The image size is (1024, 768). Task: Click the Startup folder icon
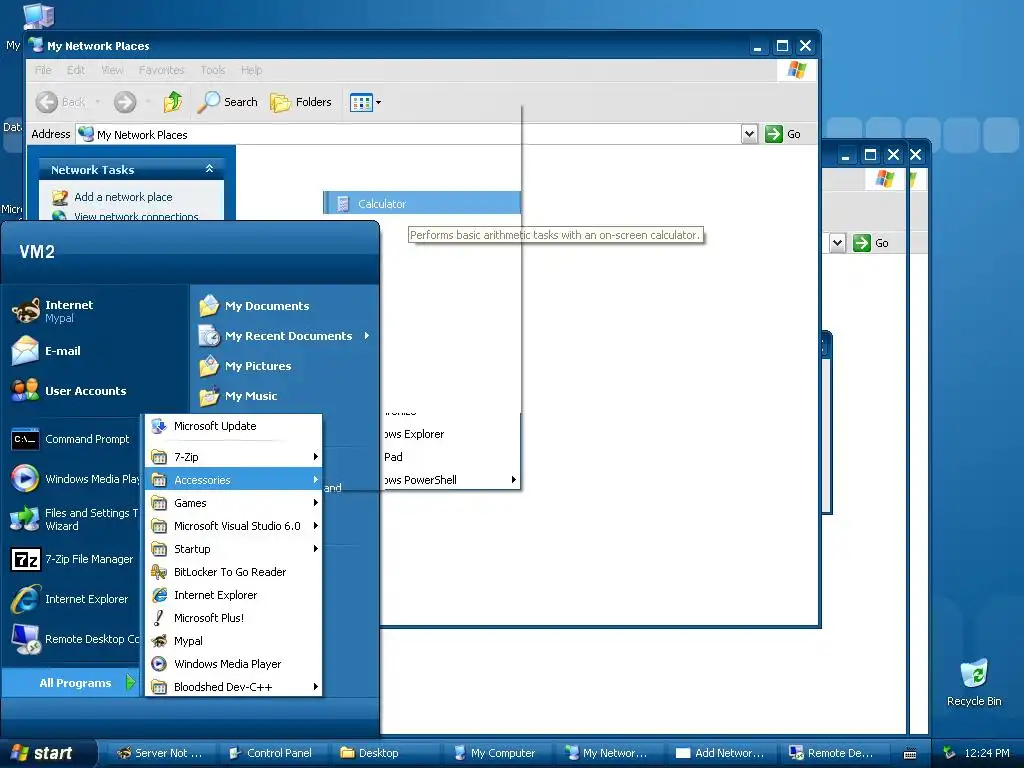[159, 549]
